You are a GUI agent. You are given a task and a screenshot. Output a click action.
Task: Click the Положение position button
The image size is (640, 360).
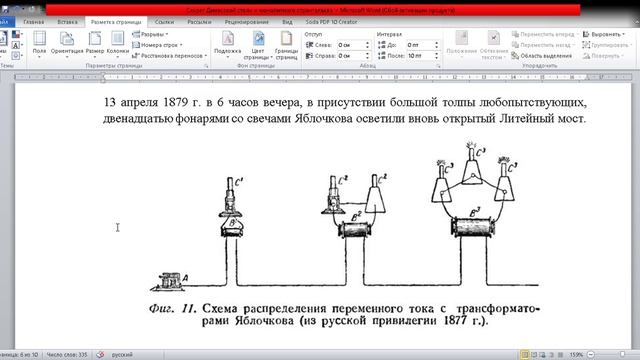[x=462, y=44]
